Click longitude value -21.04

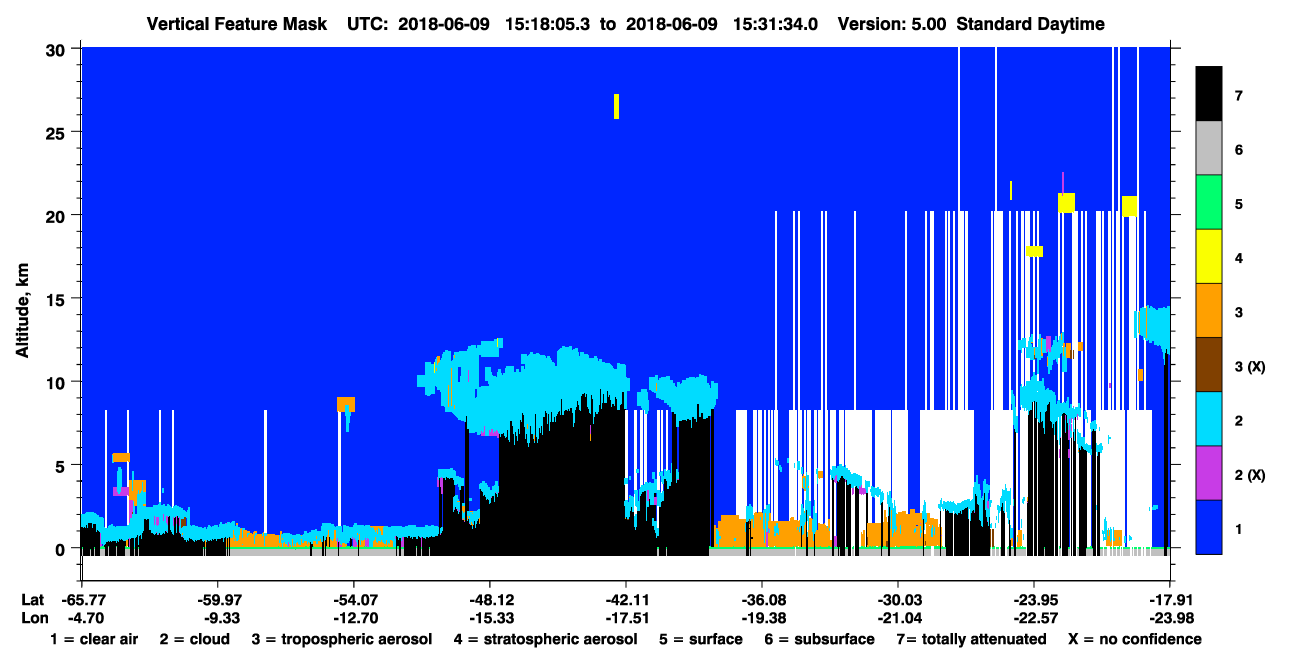pos(897,617)
